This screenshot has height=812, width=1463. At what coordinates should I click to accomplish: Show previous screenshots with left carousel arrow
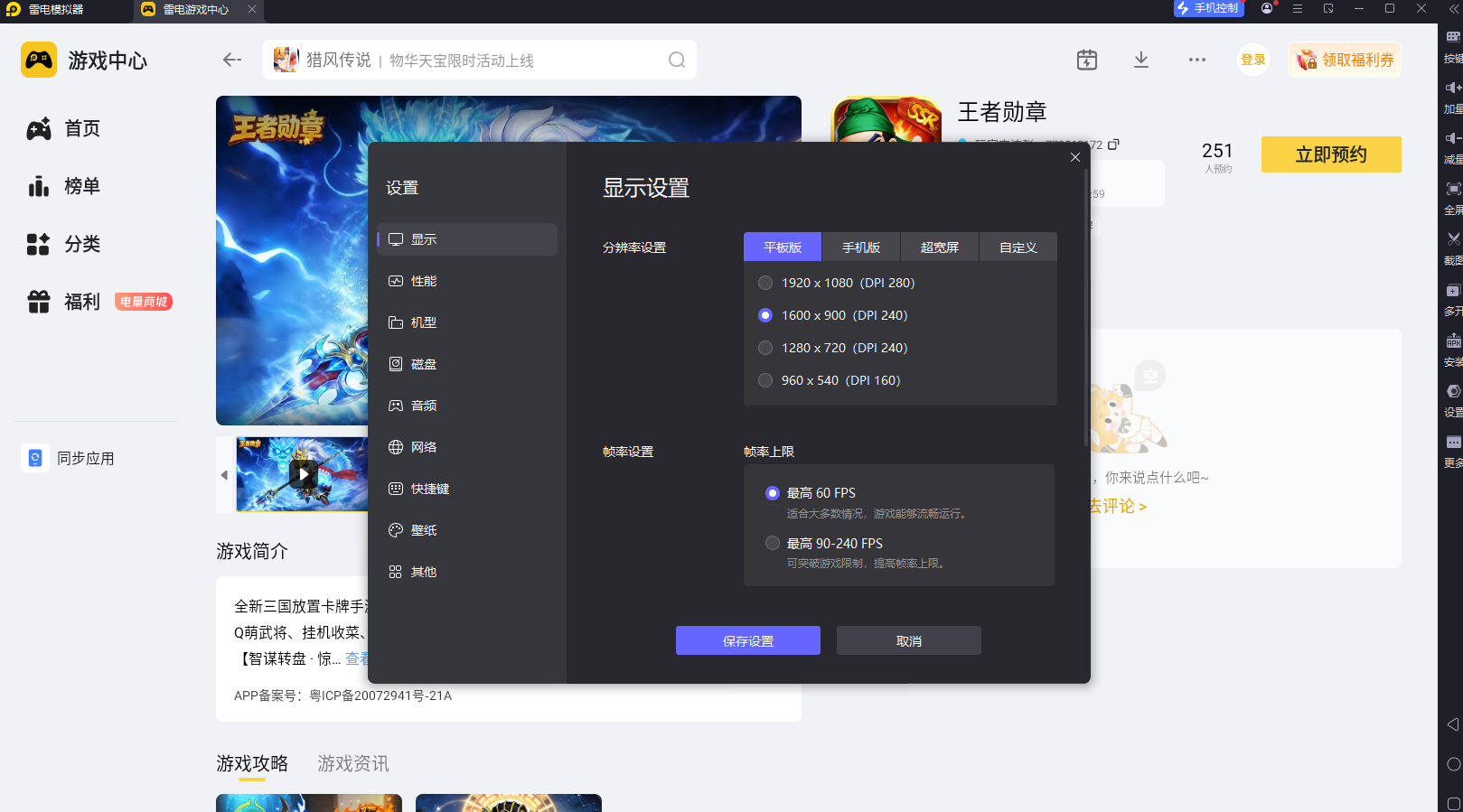coord(224,475)
